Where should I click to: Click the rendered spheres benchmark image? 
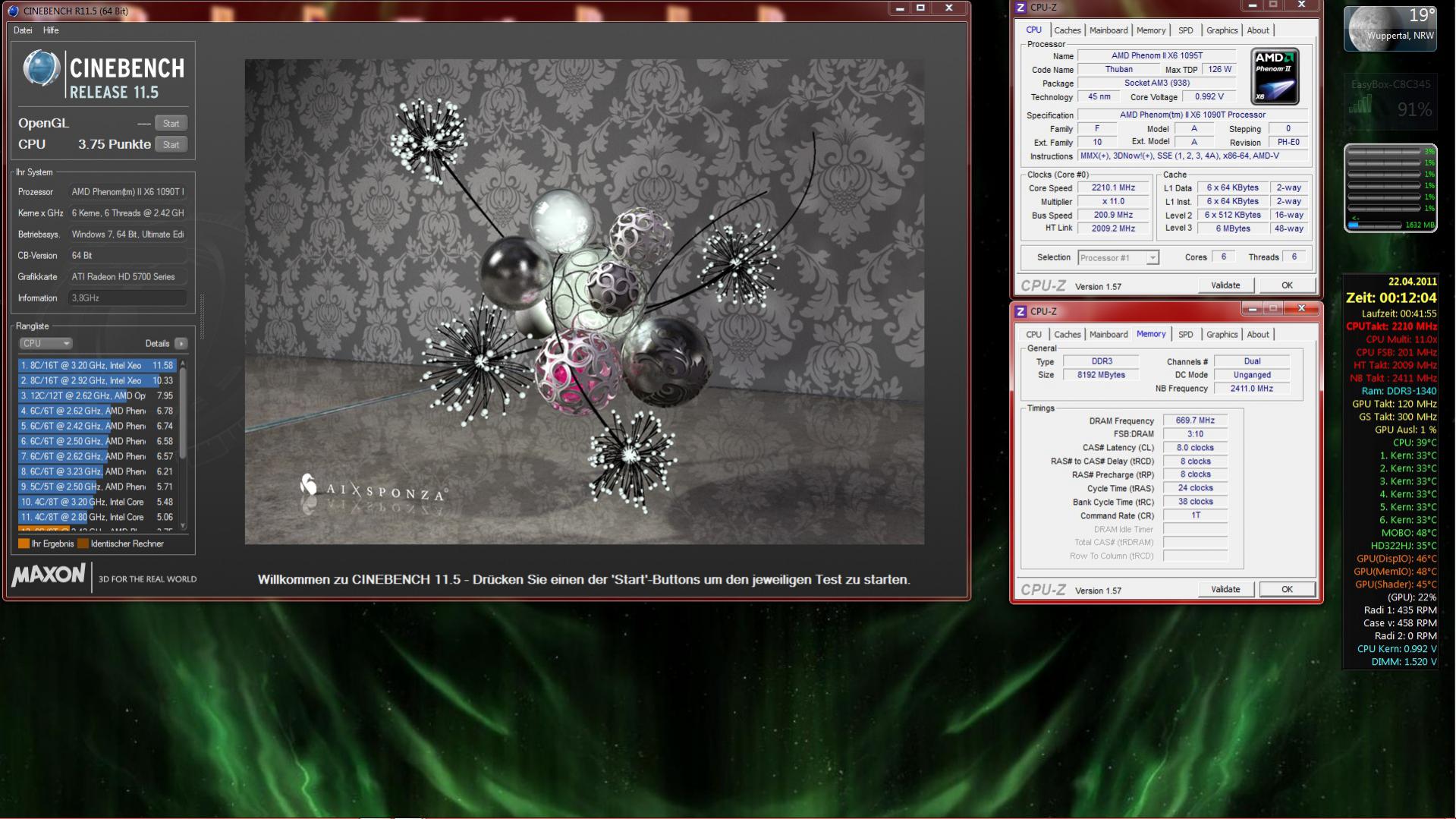point(584,302)
